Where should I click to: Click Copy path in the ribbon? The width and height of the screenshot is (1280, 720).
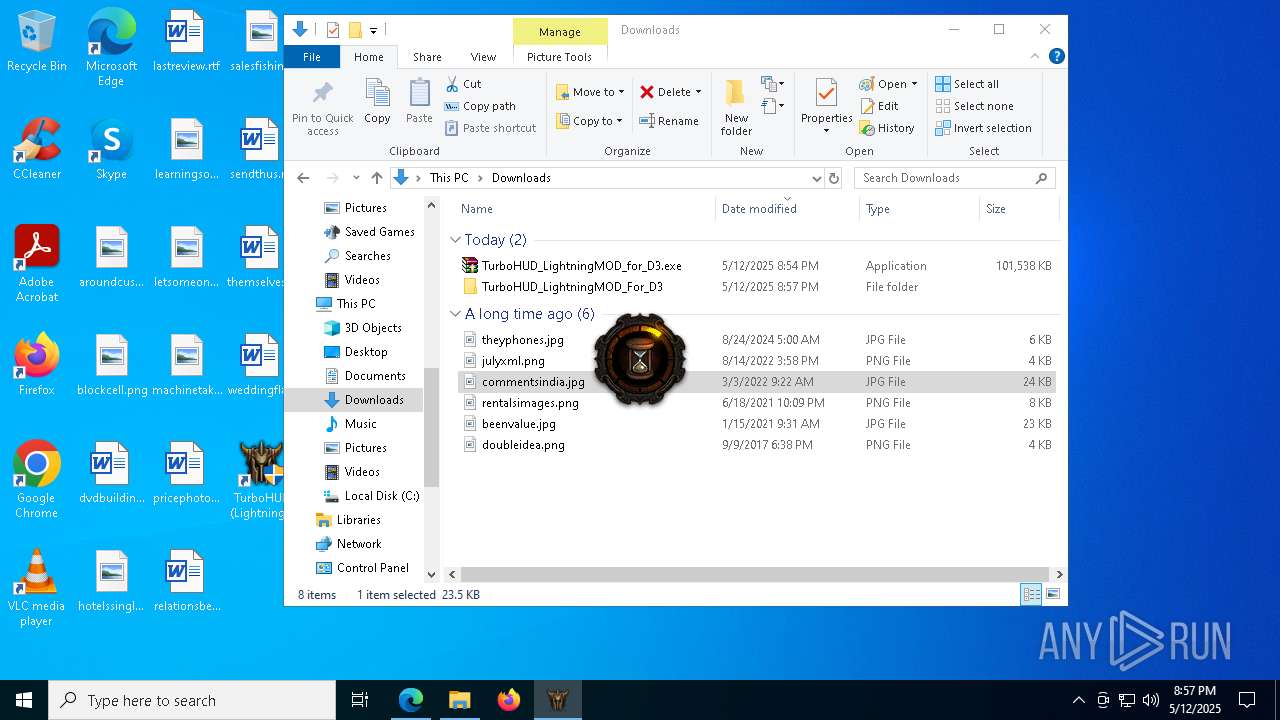pyautogui.click(x=480, y=106)
